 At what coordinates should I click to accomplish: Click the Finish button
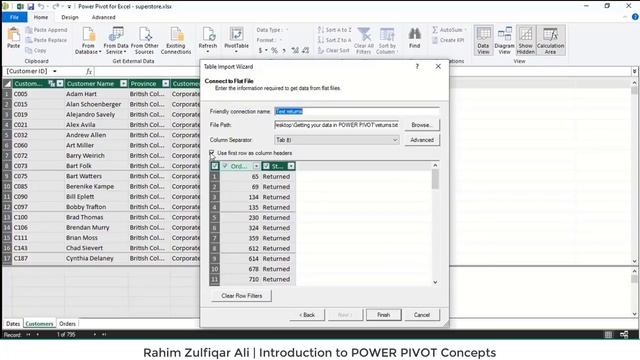[383, 315]
